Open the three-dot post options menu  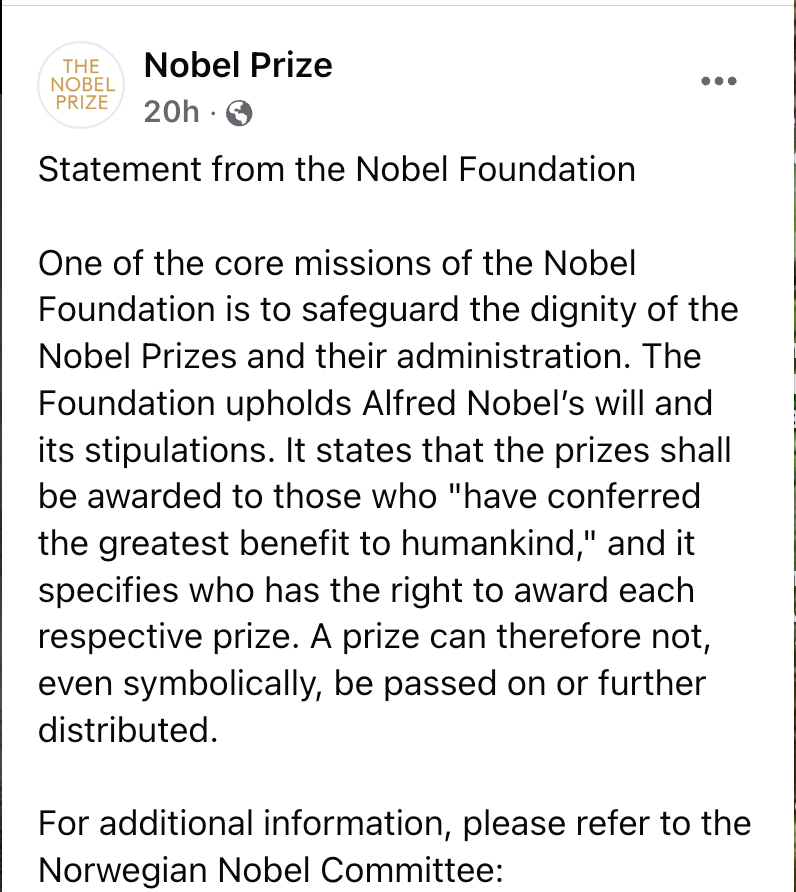tap(718, 82)
